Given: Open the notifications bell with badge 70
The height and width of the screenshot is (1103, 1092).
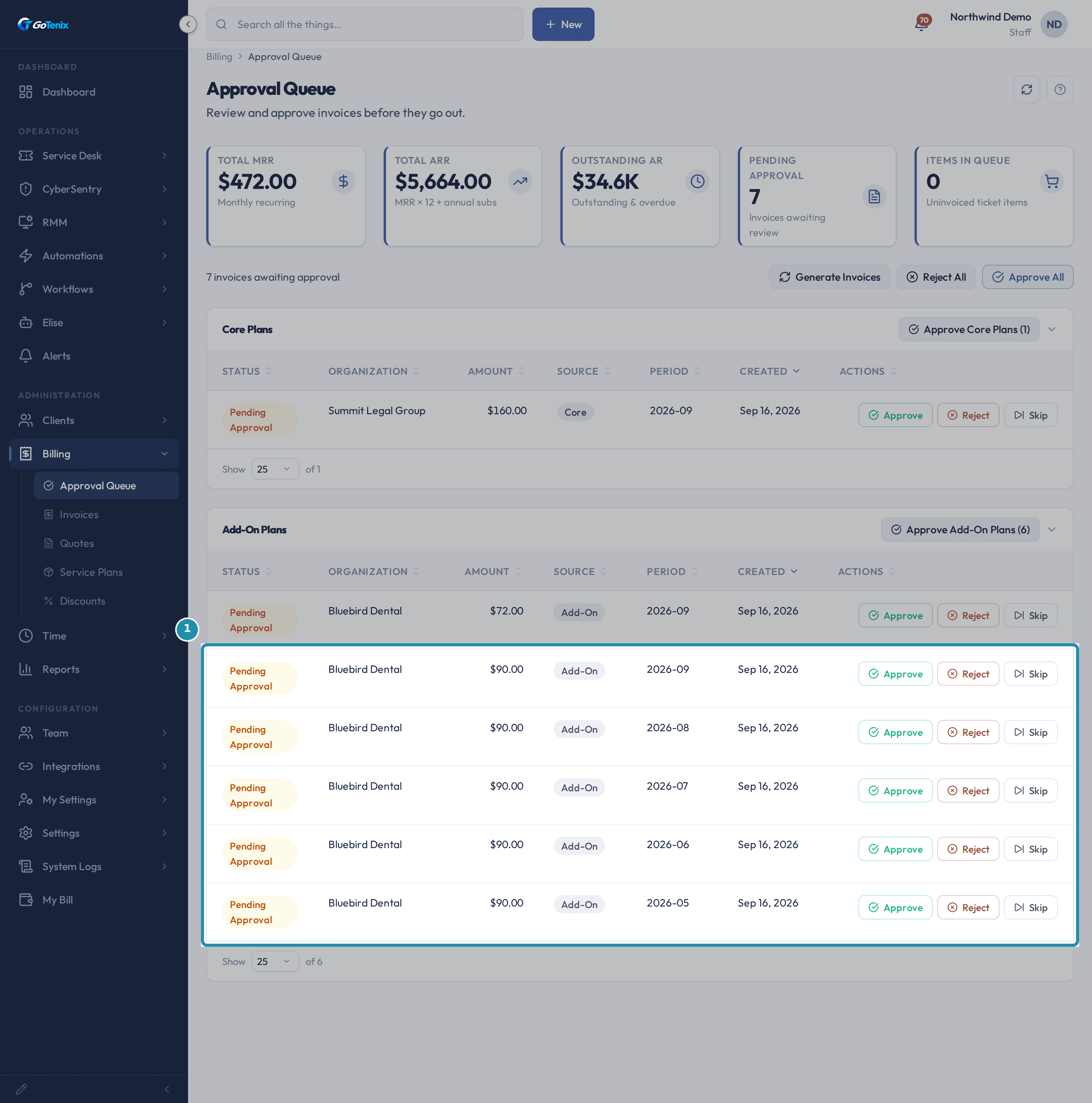Looking at the screenshot, I should pos(922,24).
